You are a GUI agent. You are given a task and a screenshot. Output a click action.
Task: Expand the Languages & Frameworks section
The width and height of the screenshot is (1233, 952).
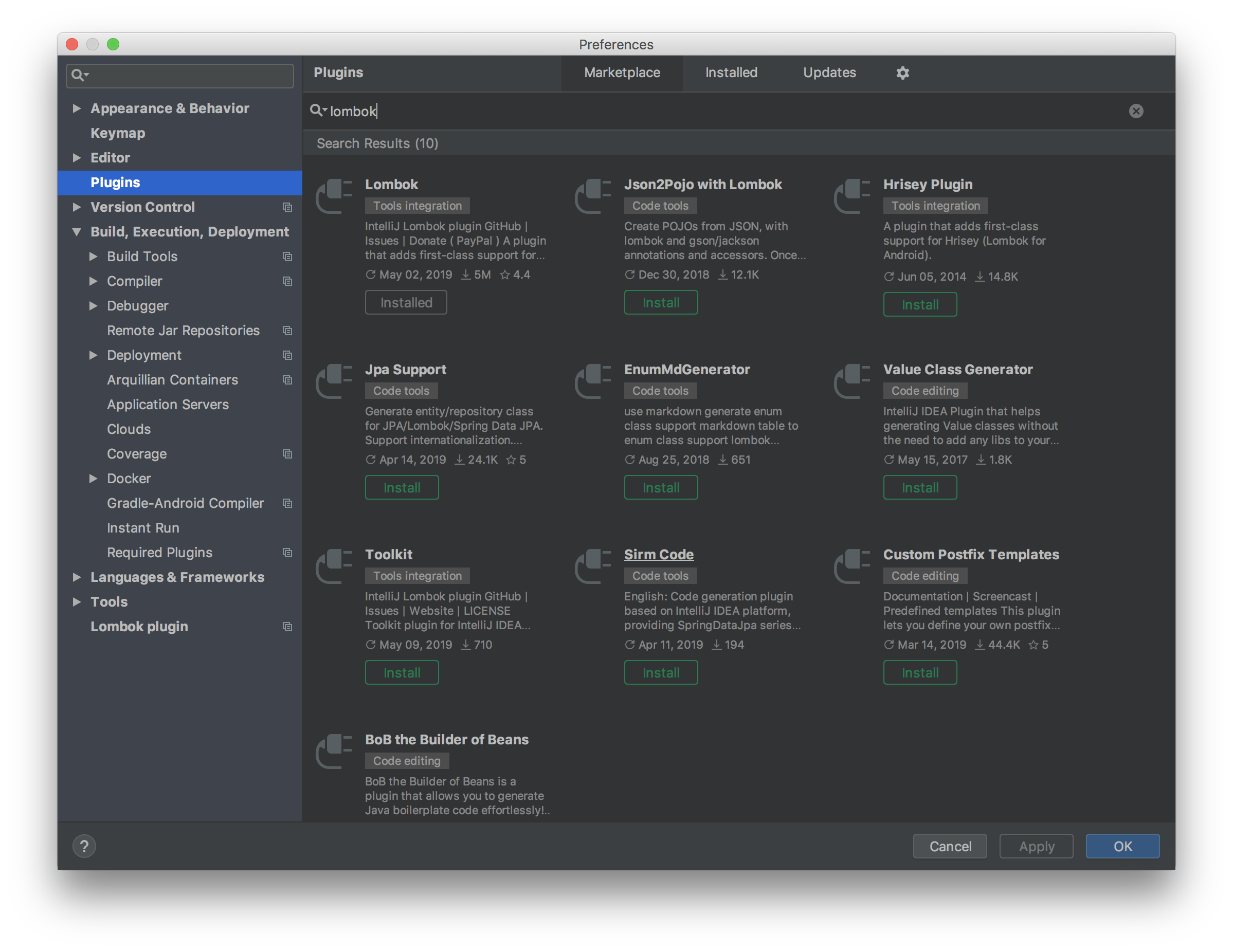[77, 577]
